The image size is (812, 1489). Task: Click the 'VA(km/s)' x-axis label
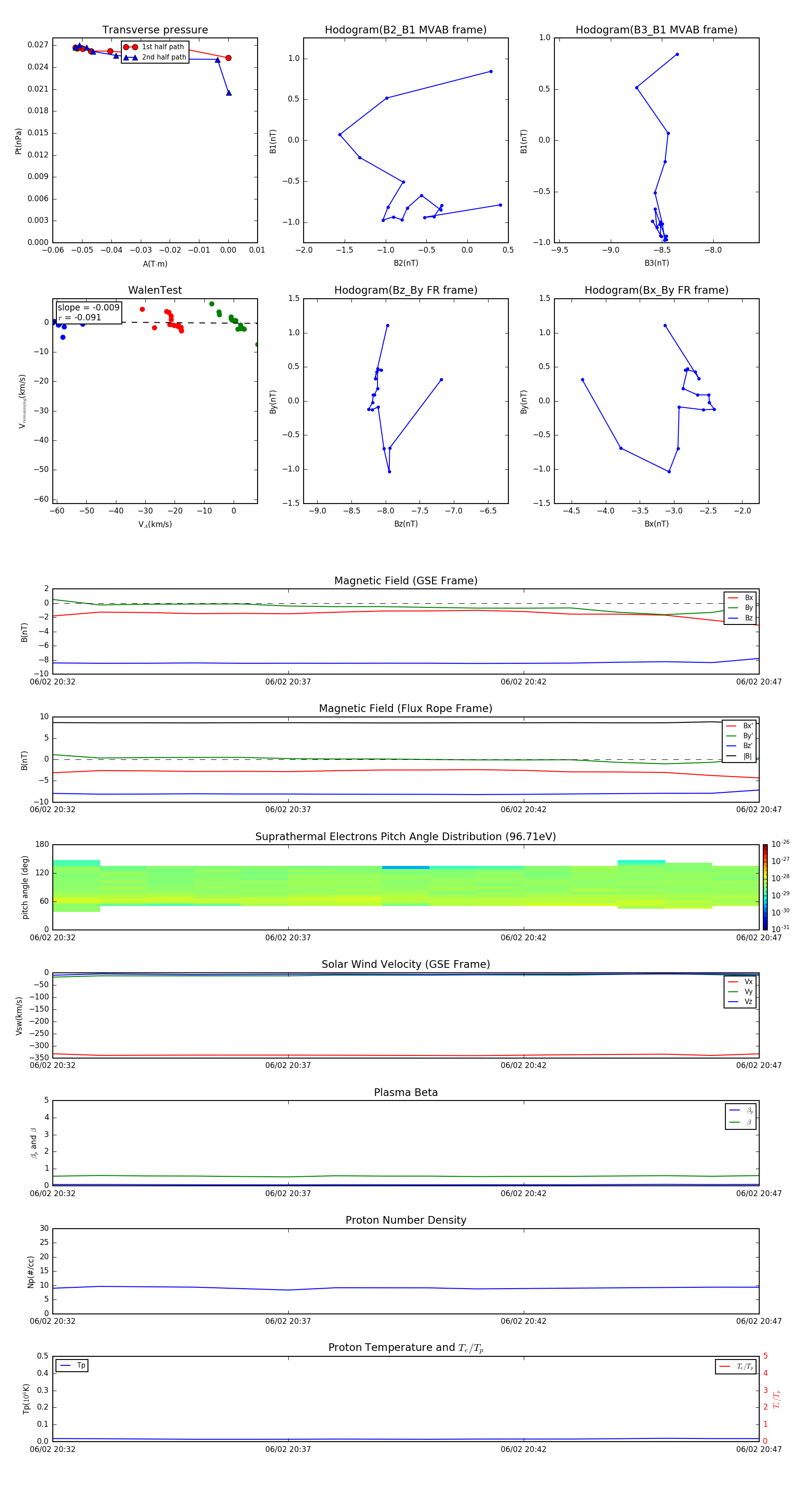(155, 524)
